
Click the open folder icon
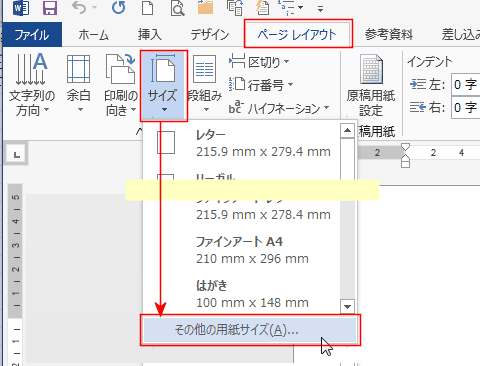click(205, 7)
